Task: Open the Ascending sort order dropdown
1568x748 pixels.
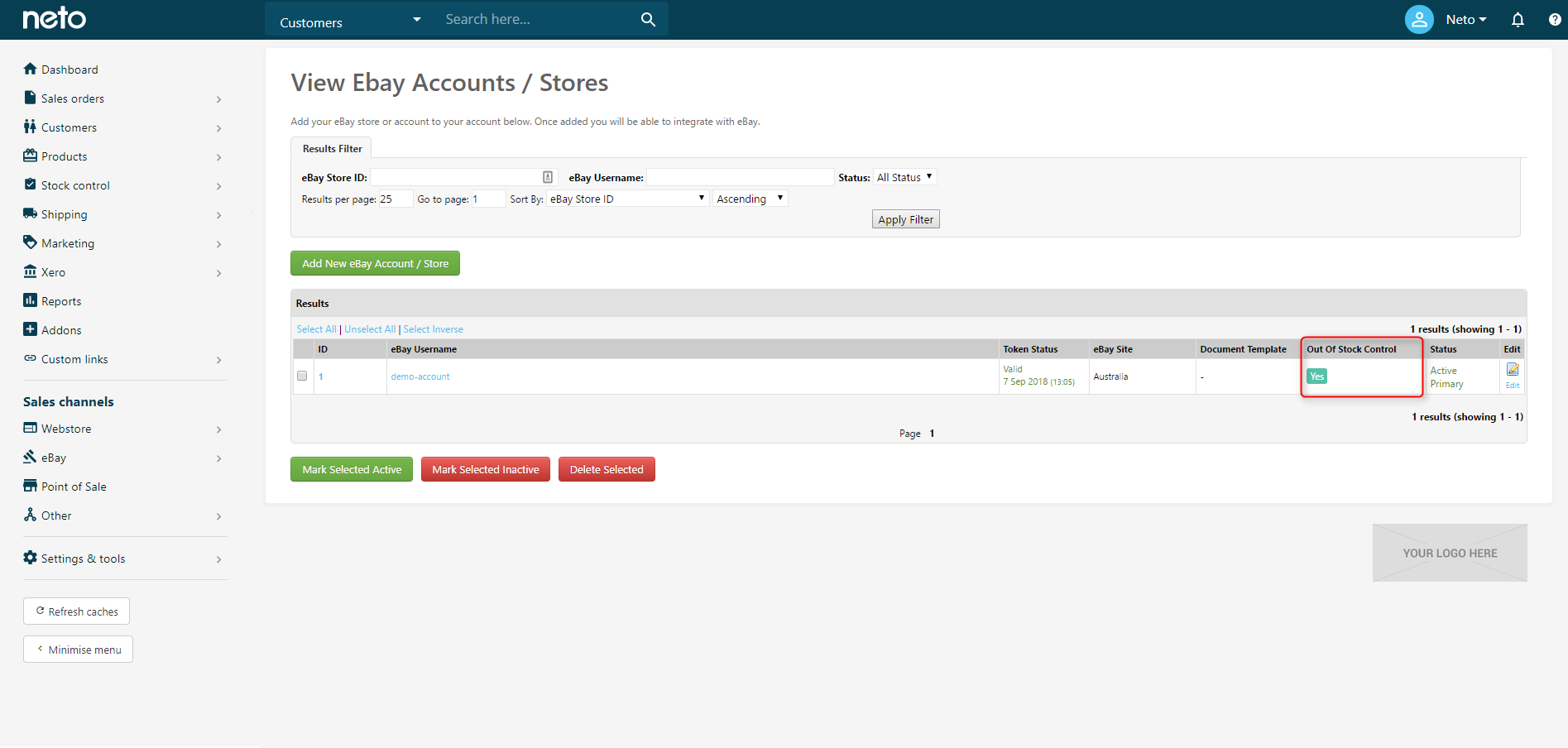Action: click(750, 199)
